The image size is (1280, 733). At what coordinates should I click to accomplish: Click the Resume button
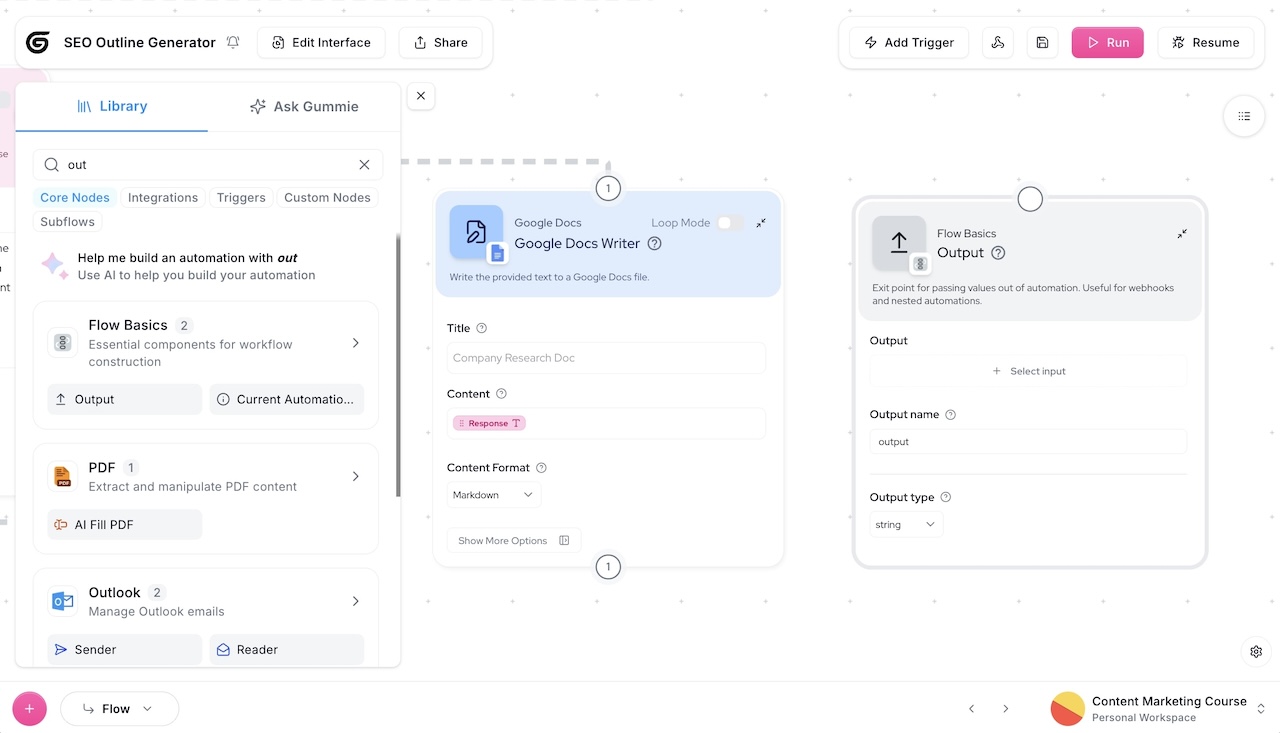click(1205, 42)
